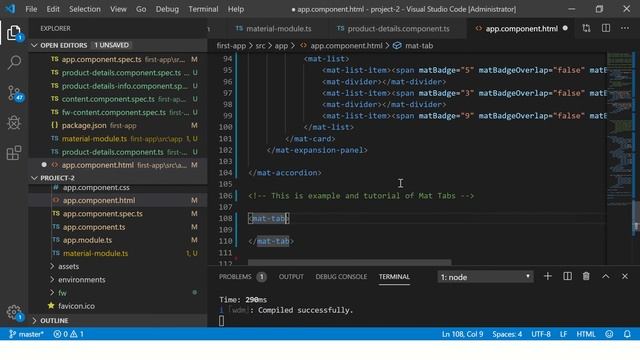The image size is (640, 360).
Task: Maximize the panel with up chevron
Action: 606,276
